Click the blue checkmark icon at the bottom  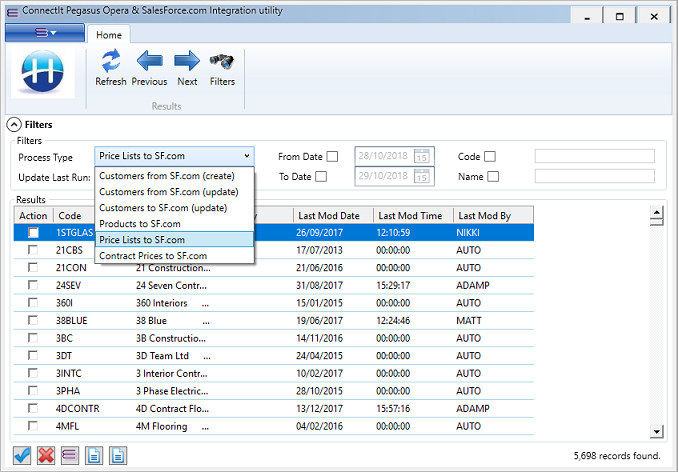click(23, 455)
